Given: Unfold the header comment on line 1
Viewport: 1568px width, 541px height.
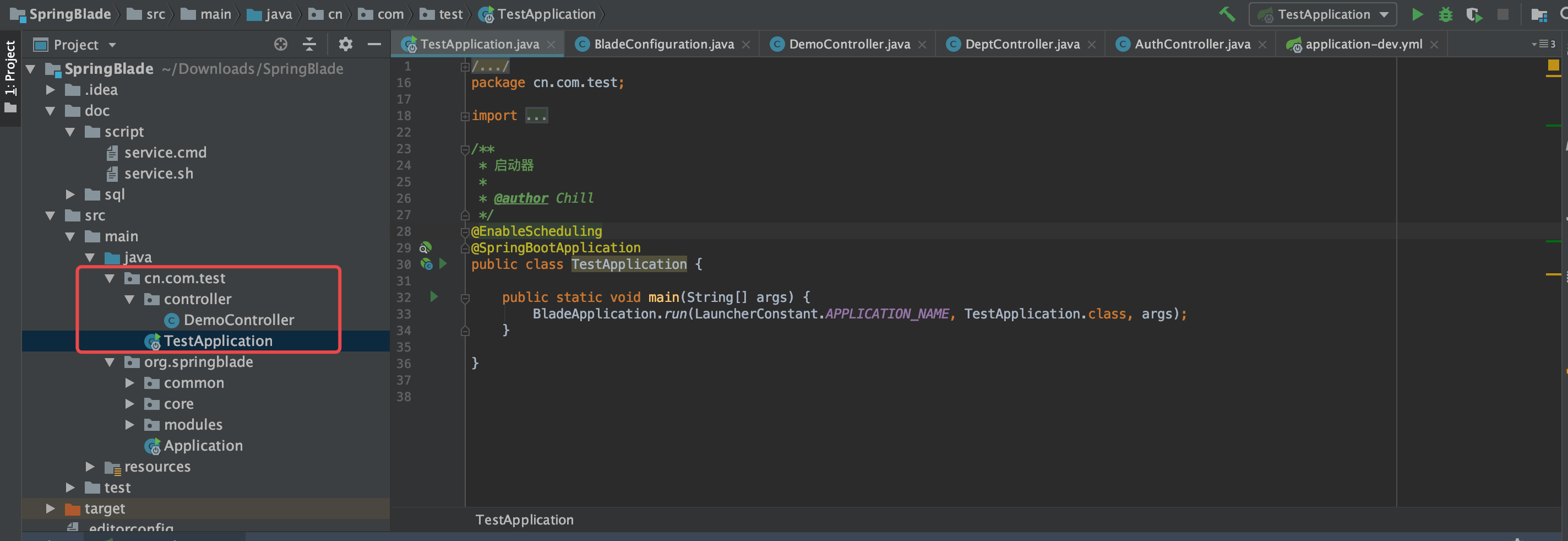Looking at the screenshot, I should pyautogui.click(x=465, y=67).
